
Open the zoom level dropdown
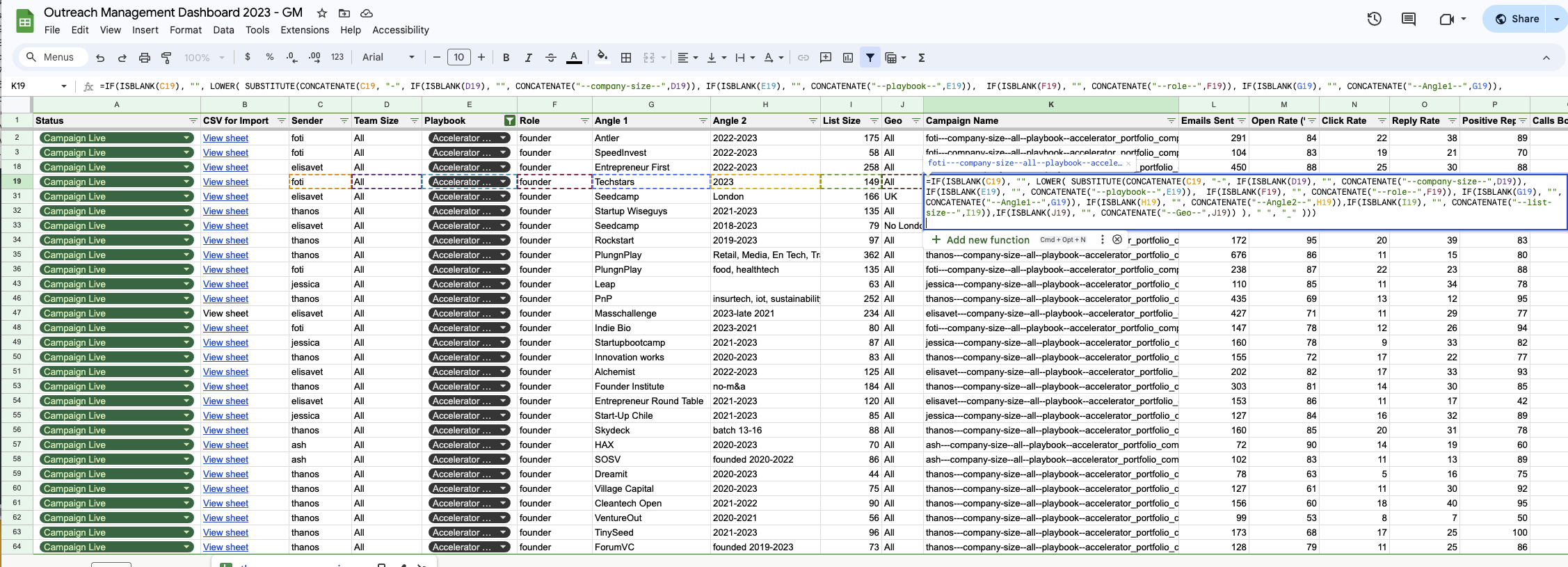pyautogui.click(x=204, y=58)
